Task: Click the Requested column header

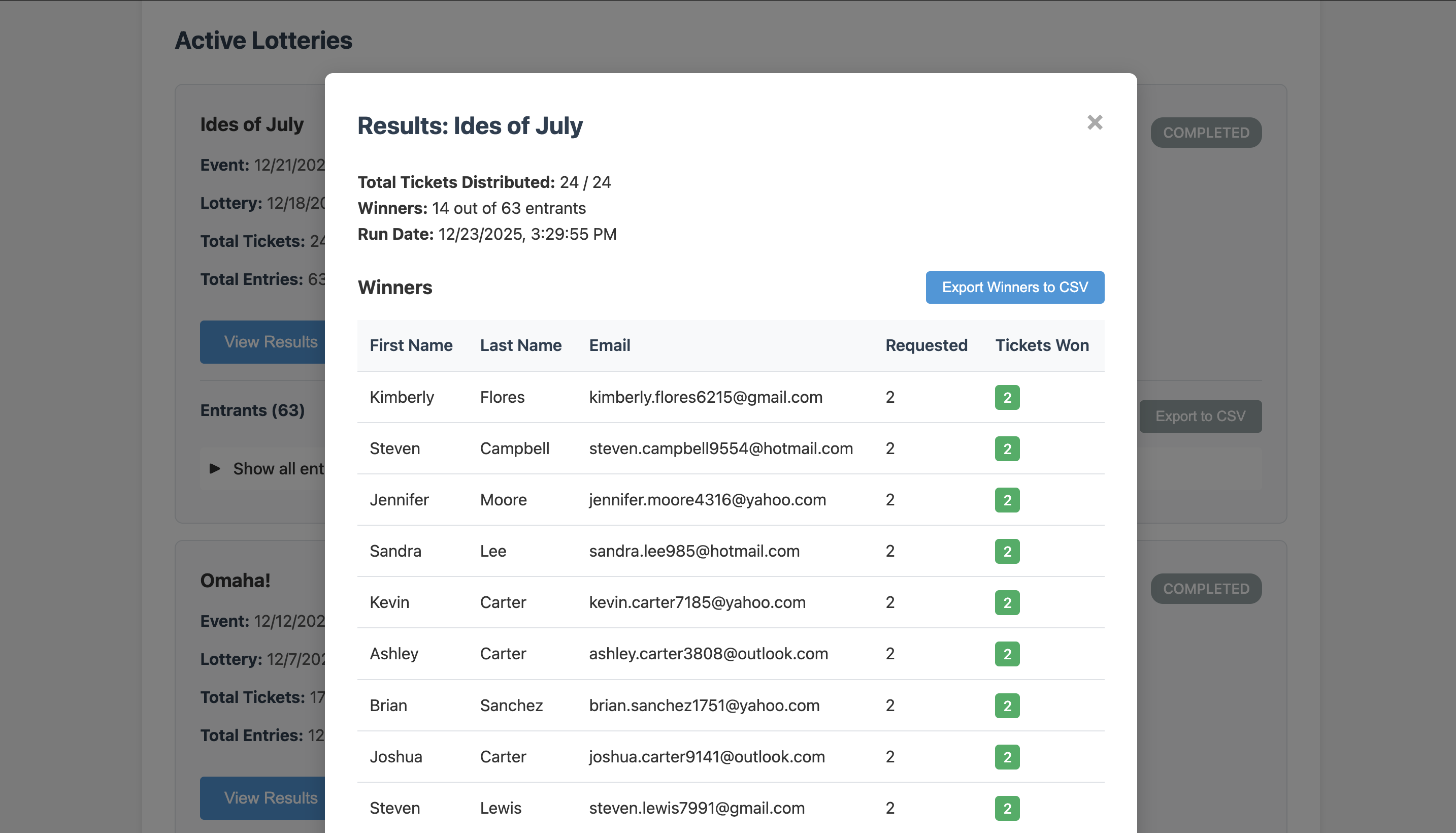Action: tap(925, 345)
